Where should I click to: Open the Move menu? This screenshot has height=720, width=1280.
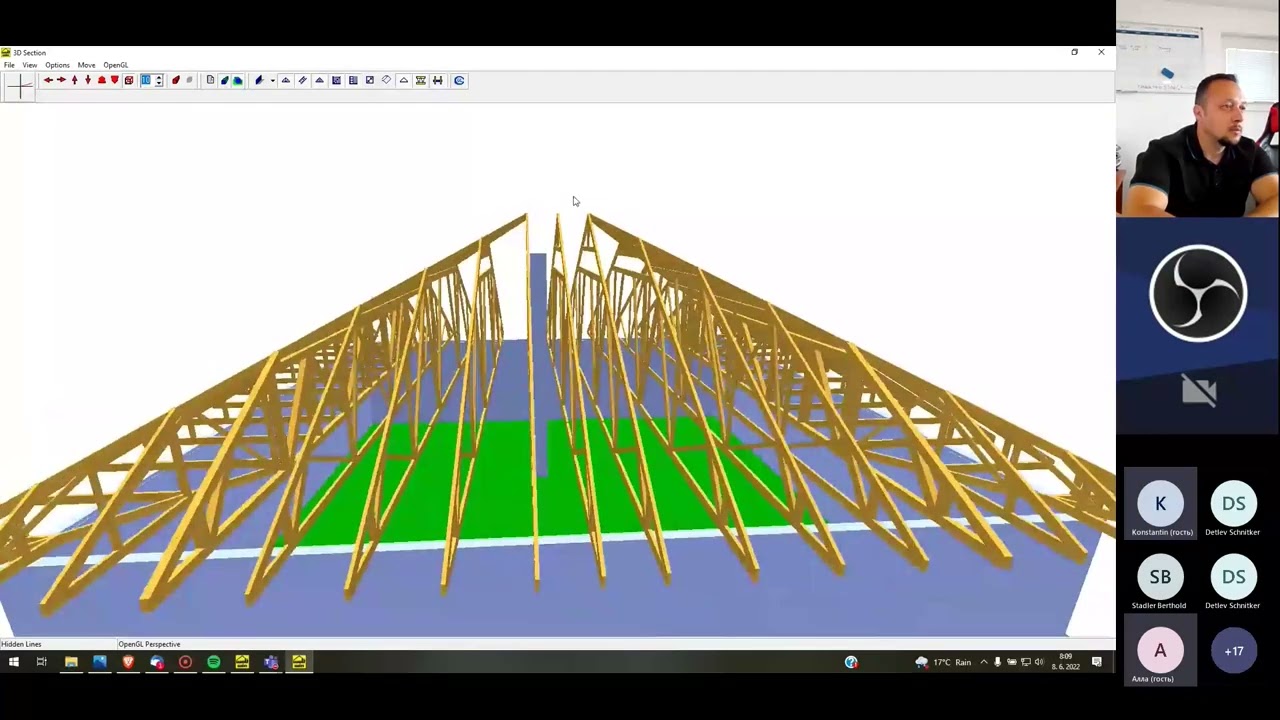[87, 65]
